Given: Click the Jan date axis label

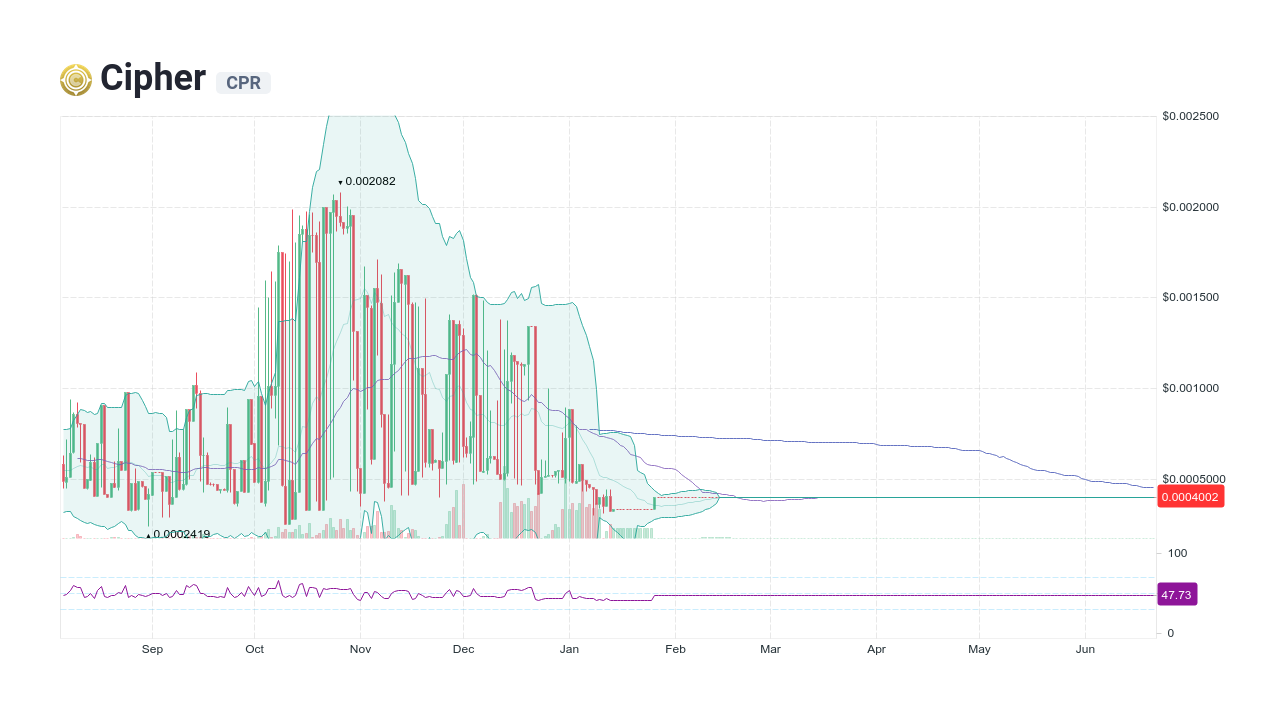Looking at the screenshot, I should pyautogui.click(x=569, y=649).
